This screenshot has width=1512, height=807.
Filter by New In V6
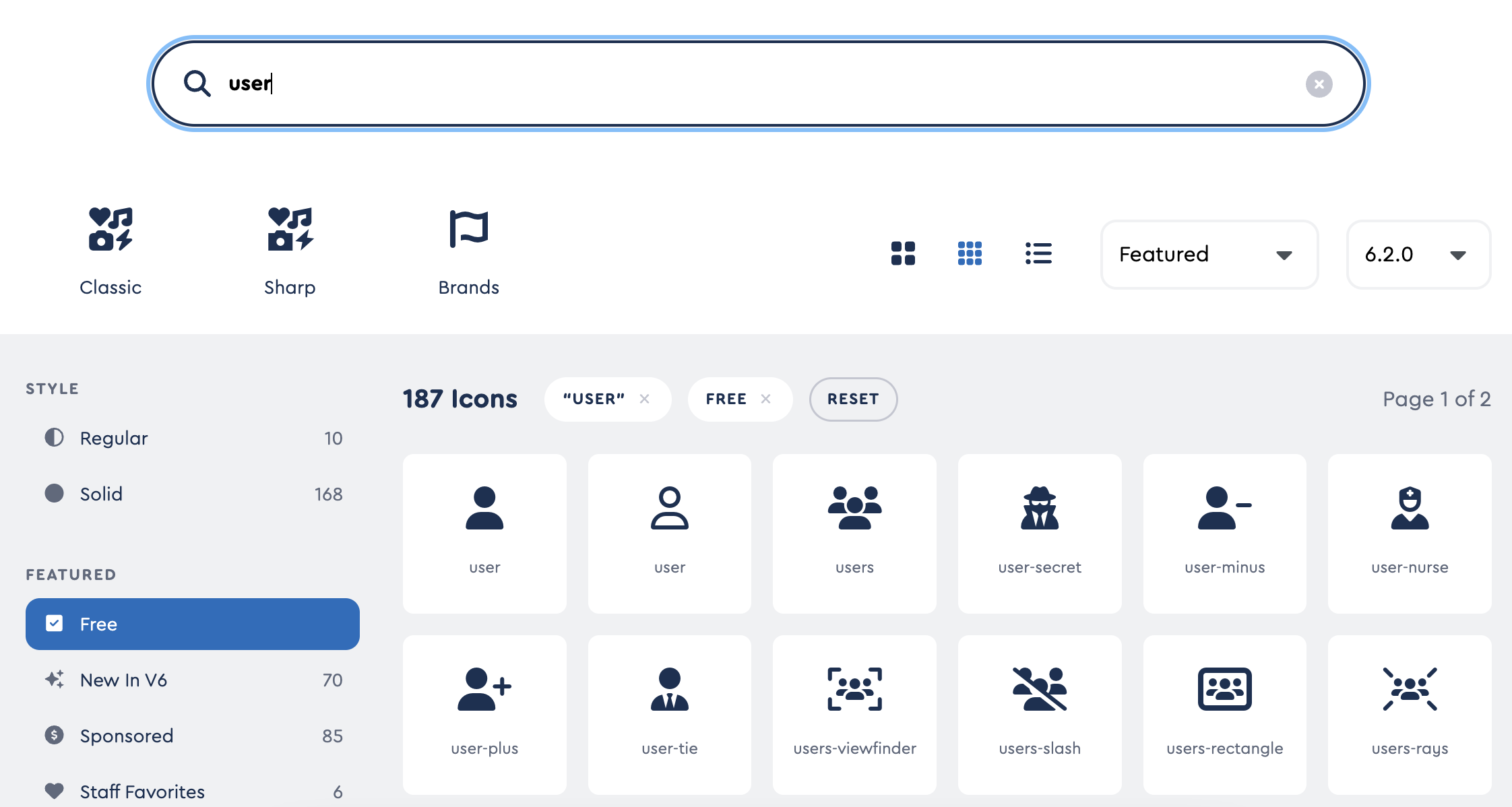193,680
